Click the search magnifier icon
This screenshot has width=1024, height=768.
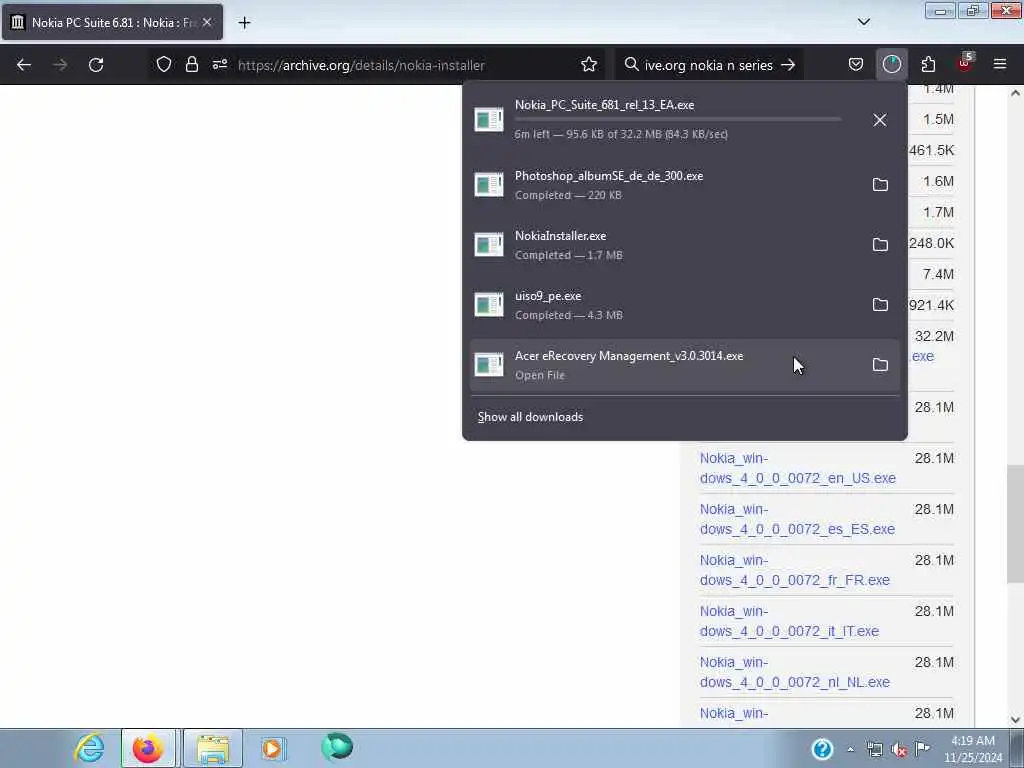(x=631, y=64)
